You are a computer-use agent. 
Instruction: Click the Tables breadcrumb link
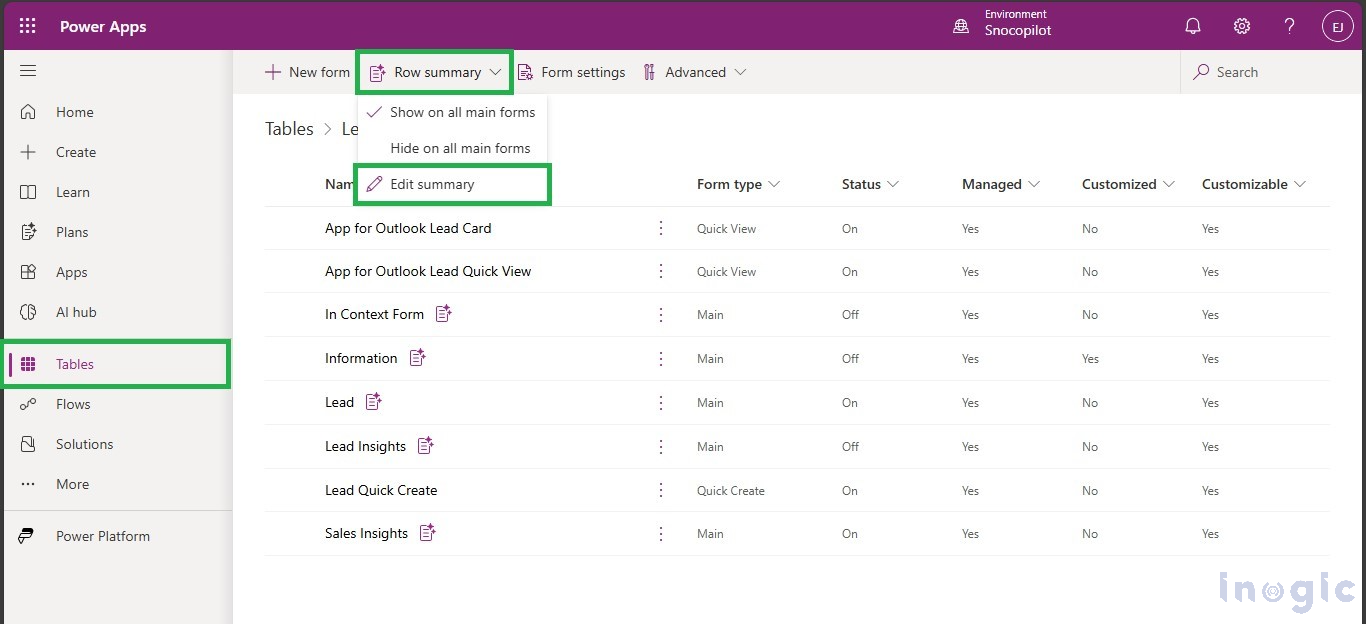click(289, 128)
